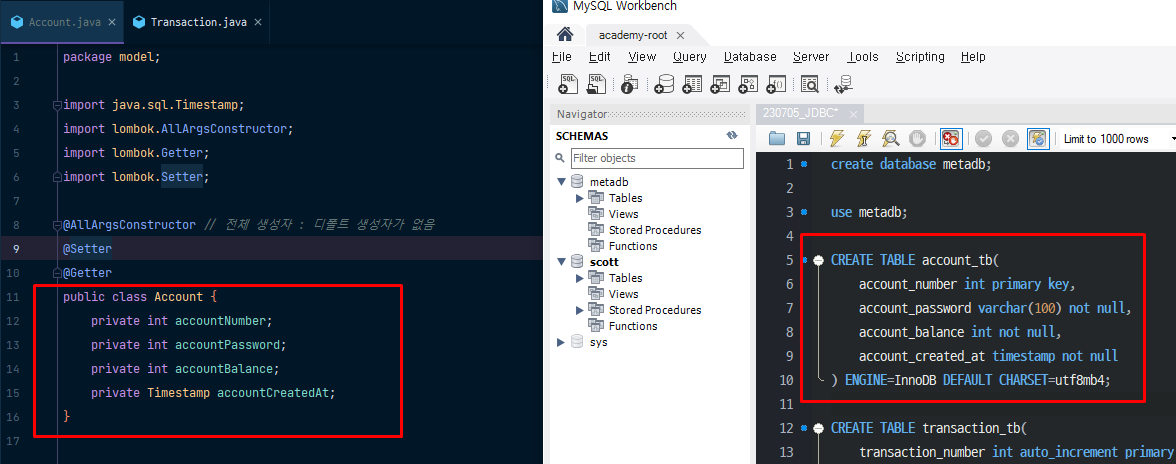1176x464 pixels.
Task: Open a SQL script file from Workbench toolbar
Action: point(596,84)
